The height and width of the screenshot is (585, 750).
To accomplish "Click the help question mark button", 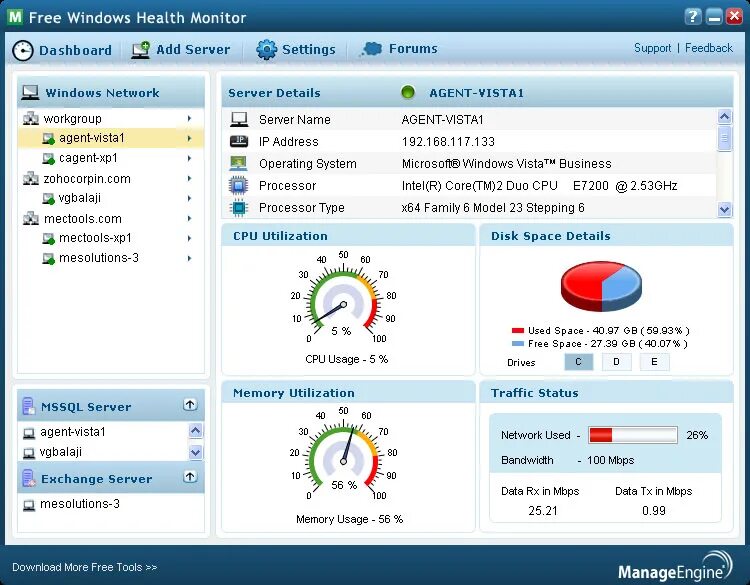I will tap(692, 17).
